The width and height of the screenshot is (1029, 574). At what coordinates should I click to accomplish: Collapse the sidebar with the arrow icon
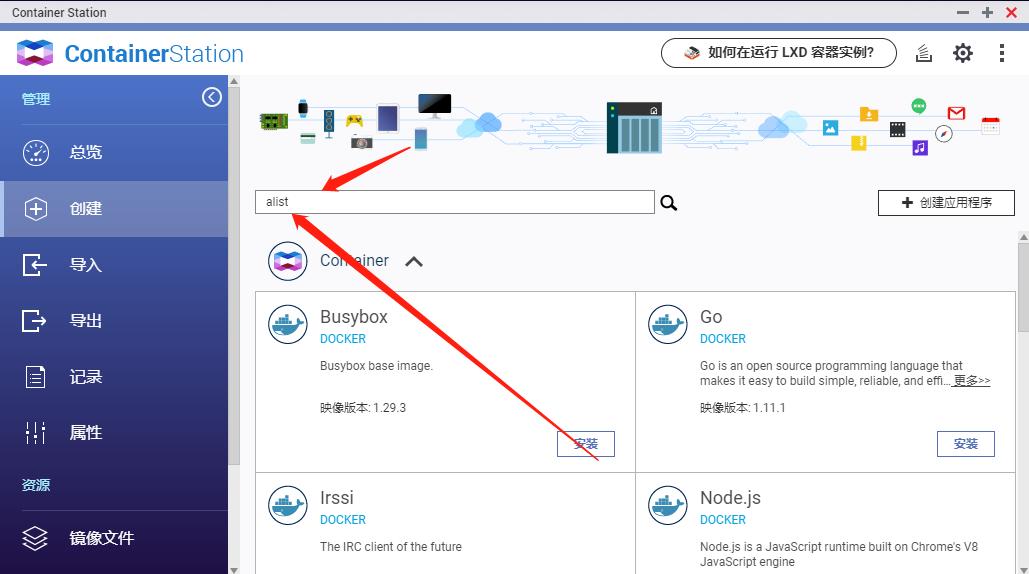coord(211,97)
